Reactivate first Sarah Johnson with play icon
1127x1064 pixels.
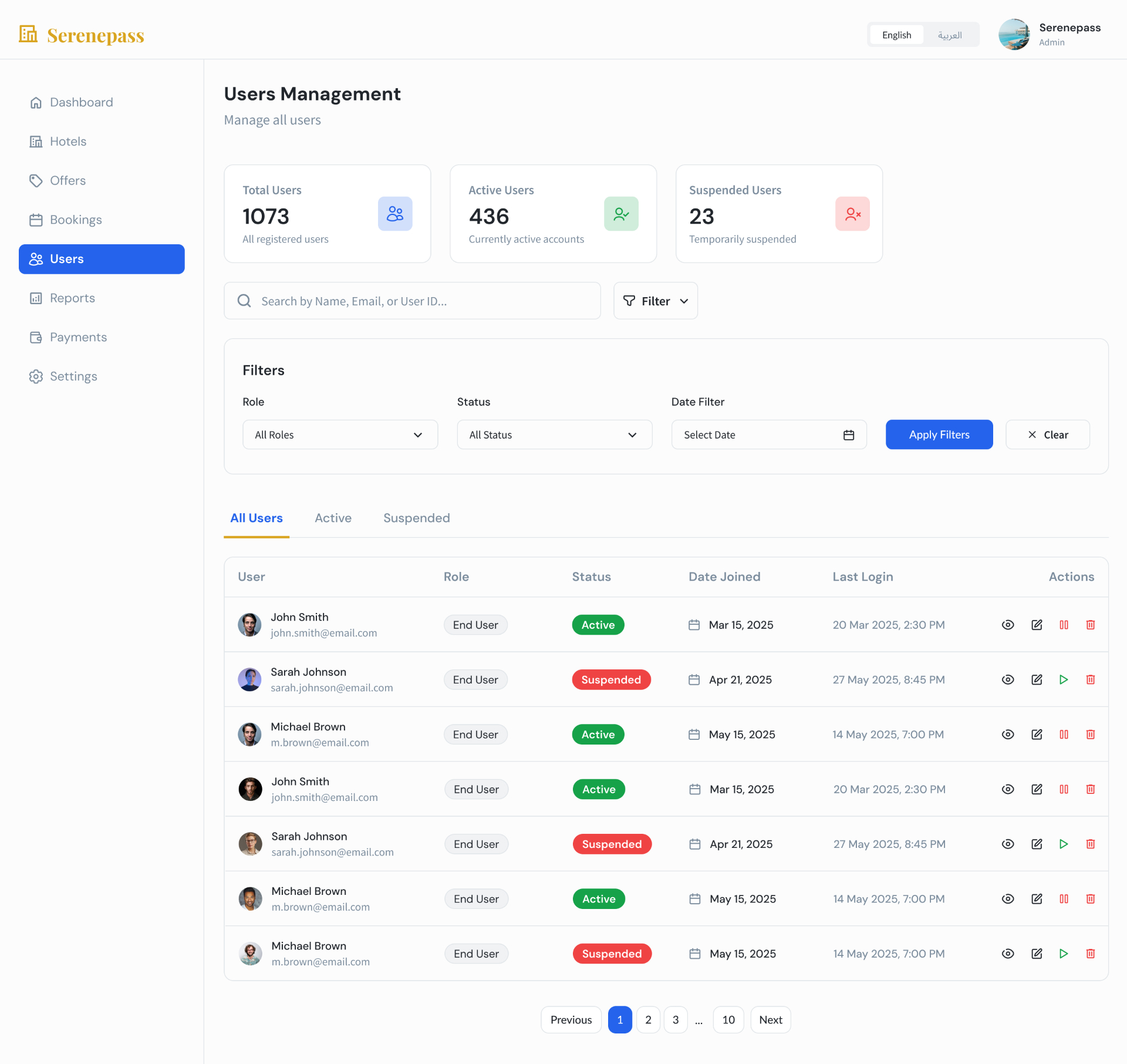coord(1064,679)
